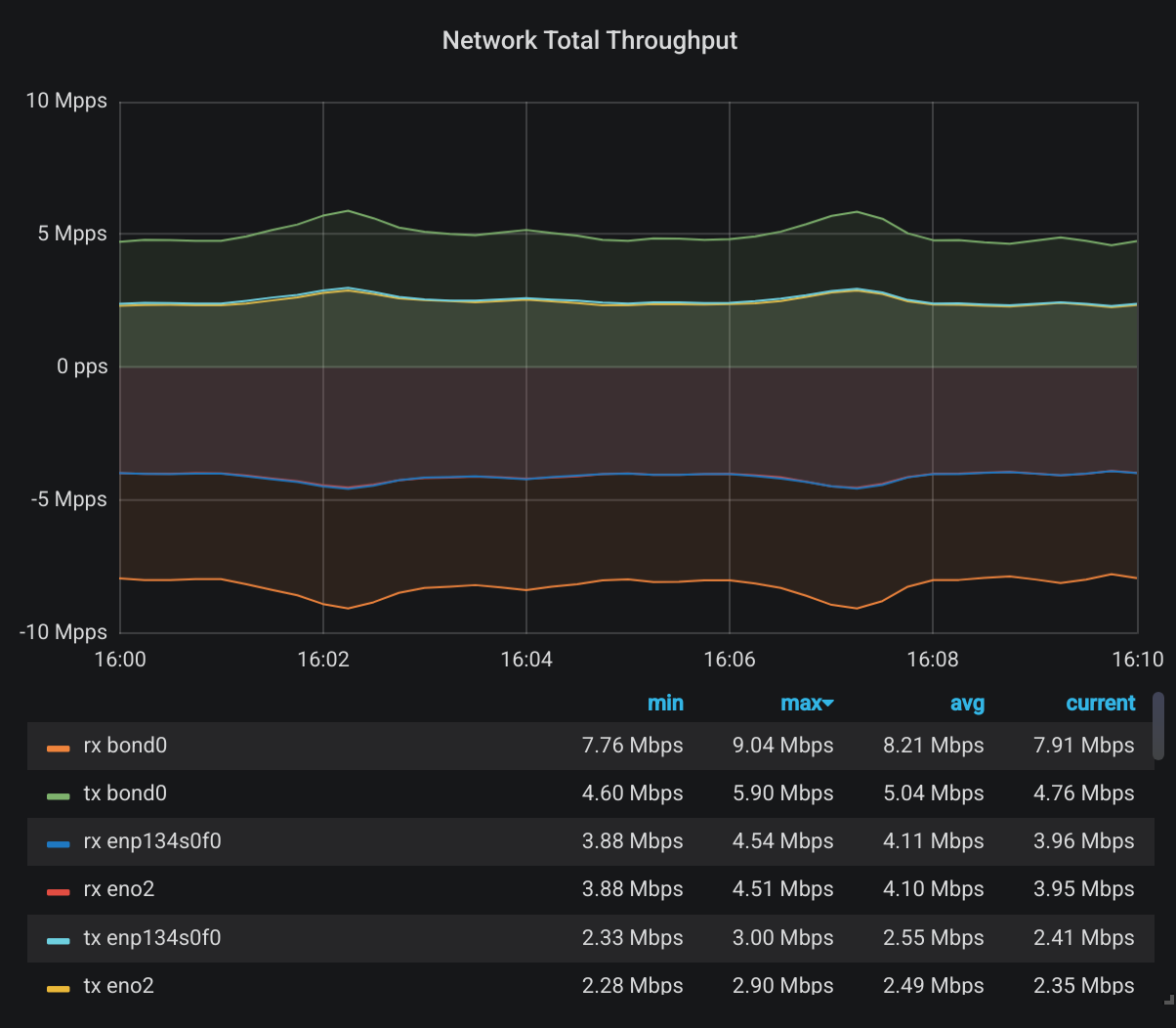The image size is (1176, 1028).
Task: Toggle the tx bond0 series label
Action: pos(125,793)
